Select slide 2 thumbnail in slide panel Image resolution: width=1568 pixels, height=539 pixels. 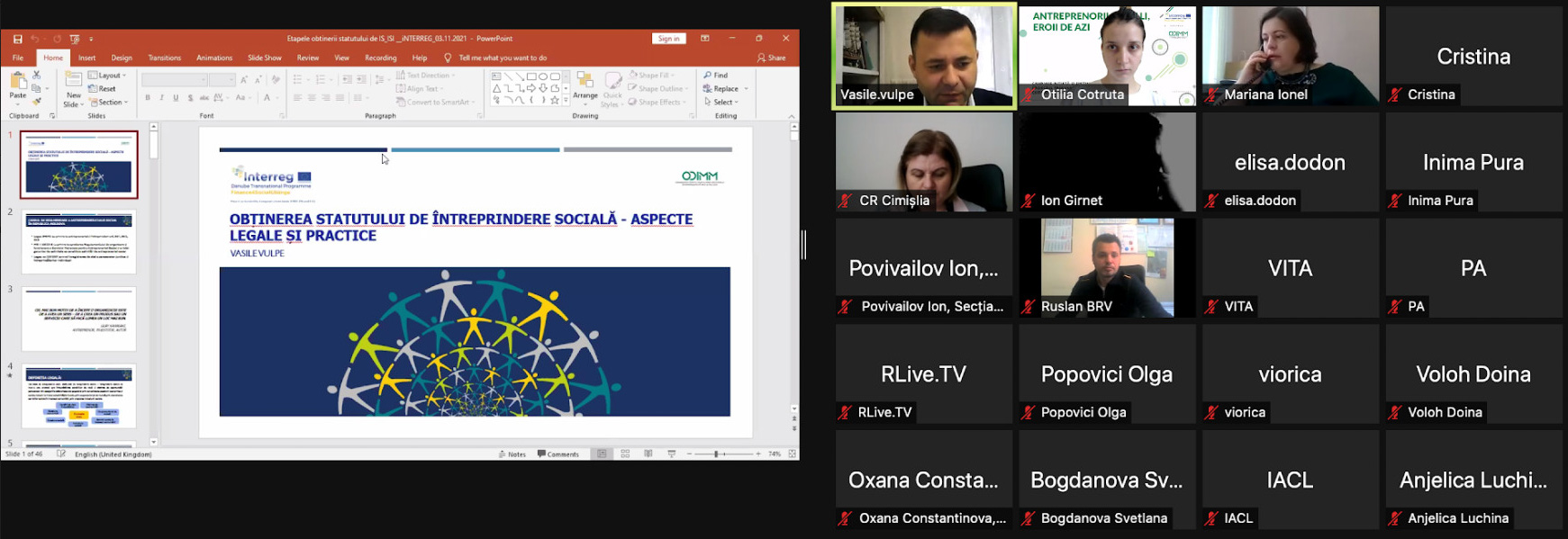[x=79, y=242]
